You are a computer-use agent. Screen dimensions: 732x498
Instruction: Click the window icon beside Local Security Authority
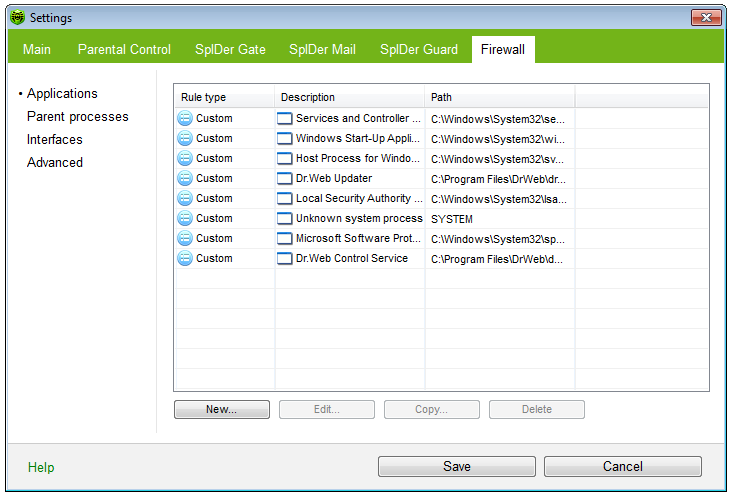point(285,198)
